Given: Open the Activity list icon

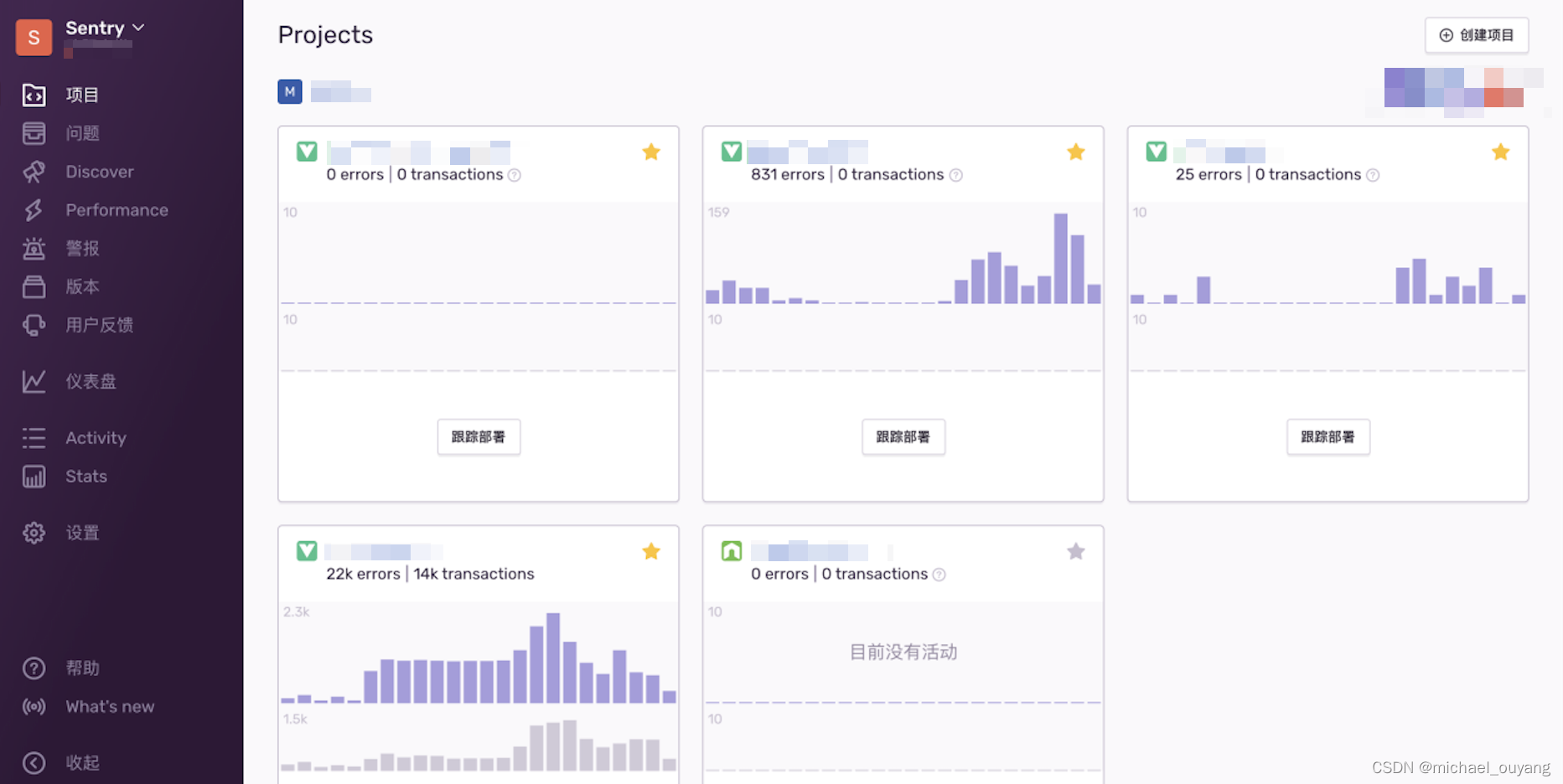Looking at the screenshot, I should tap(34, 438).
